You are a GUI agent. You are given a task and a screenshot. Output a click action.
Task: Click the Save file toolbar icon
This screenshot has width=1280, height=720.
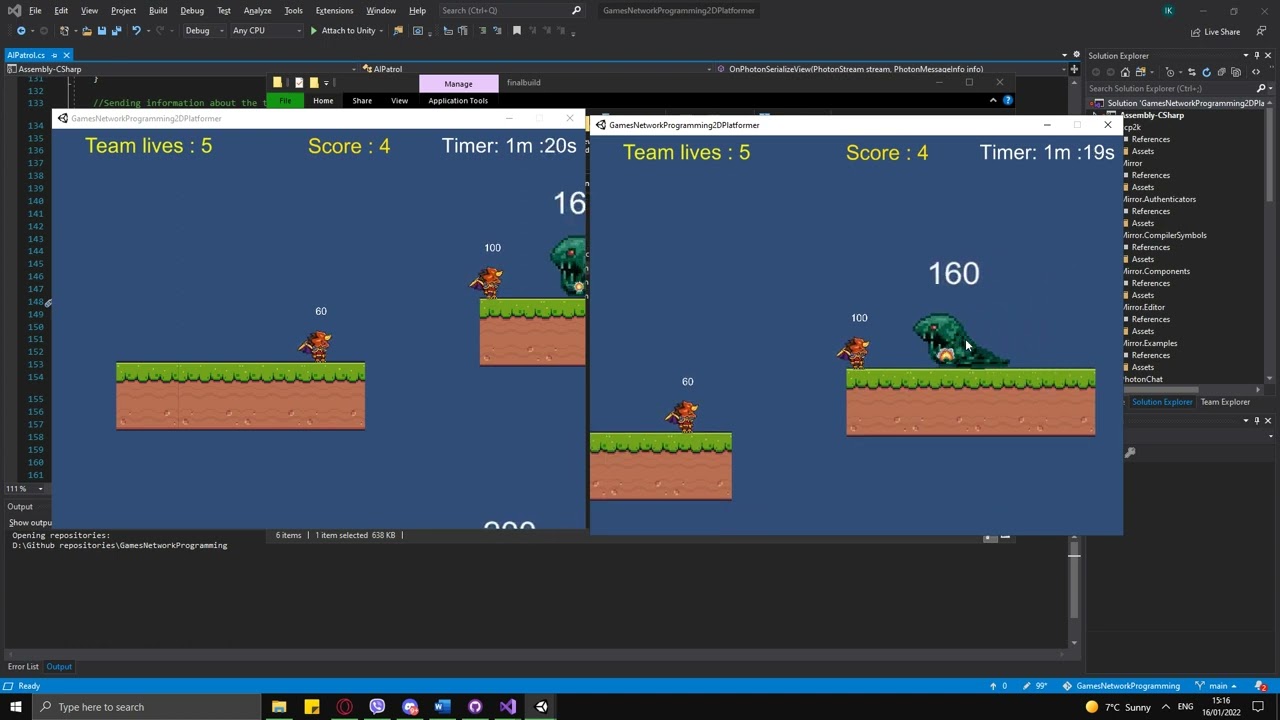point(101,31)
